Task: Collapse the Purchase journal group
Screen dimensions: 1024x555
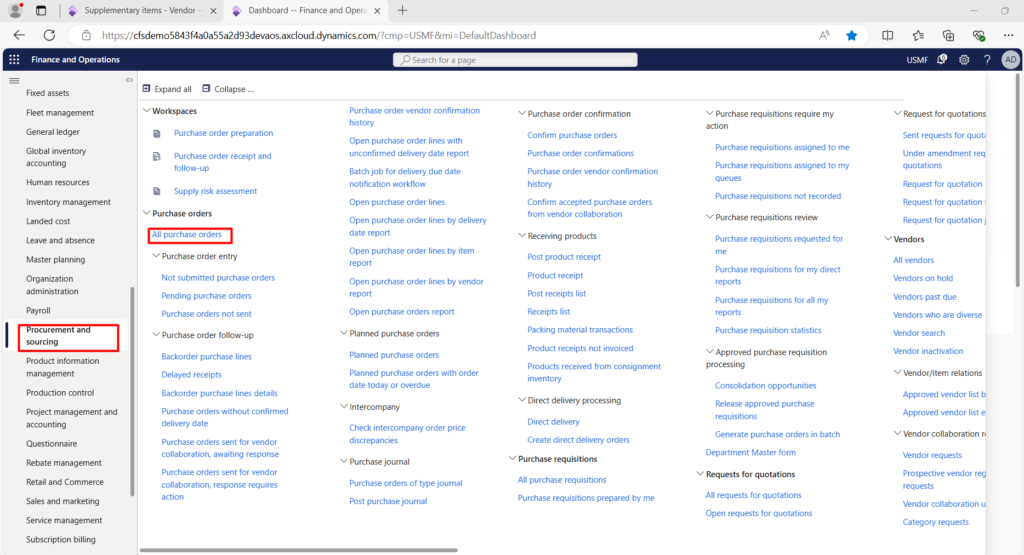Action: [344, 461]
